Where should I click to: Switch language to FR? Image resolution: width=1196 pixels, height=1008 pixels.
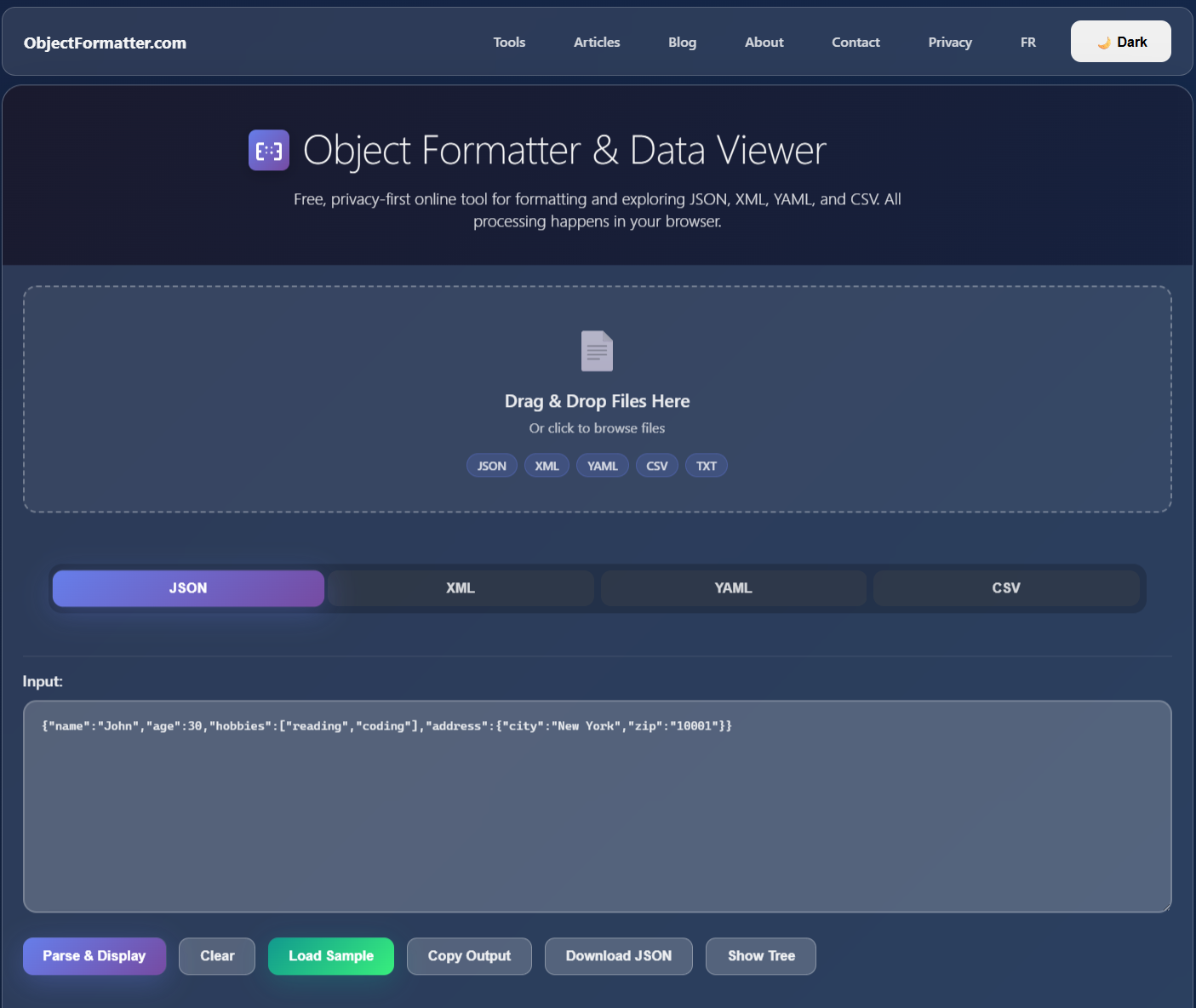pyautogui.click(x=1028, y=43)
